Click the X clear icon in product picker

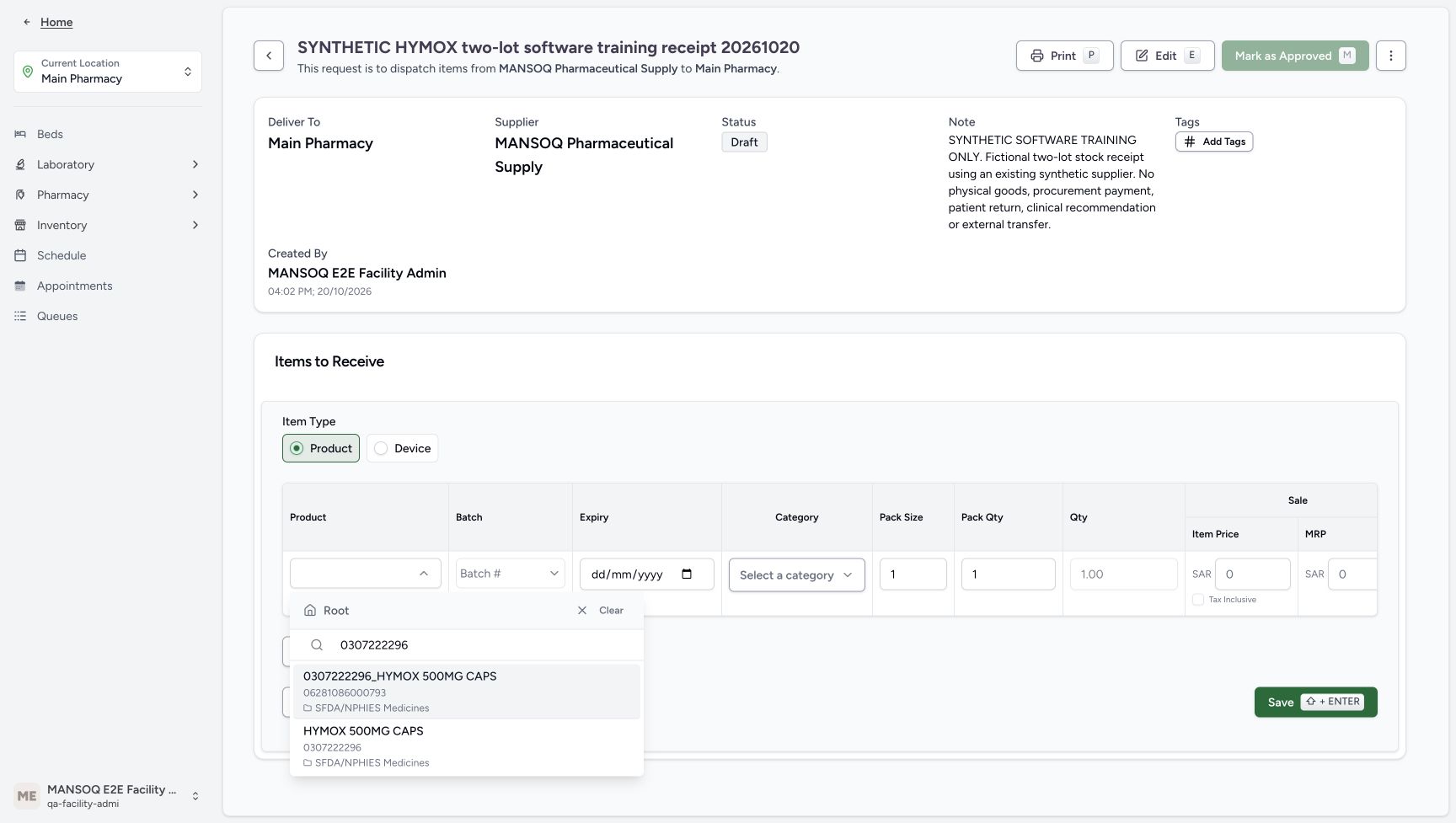(x=582, y=610)
